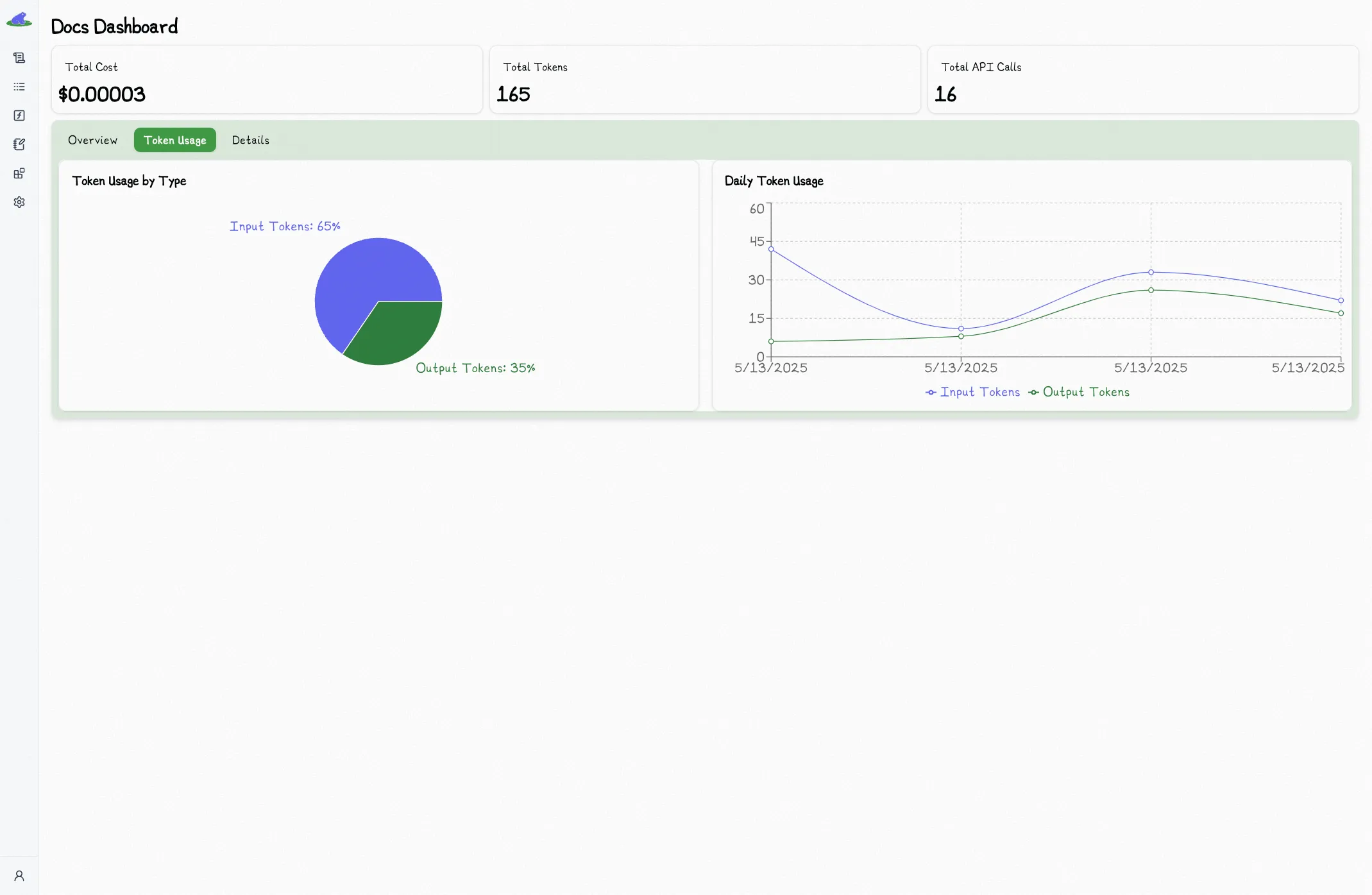
Task: Open the logs/scroll icon in the sidebar
Action: coord(19,58)
